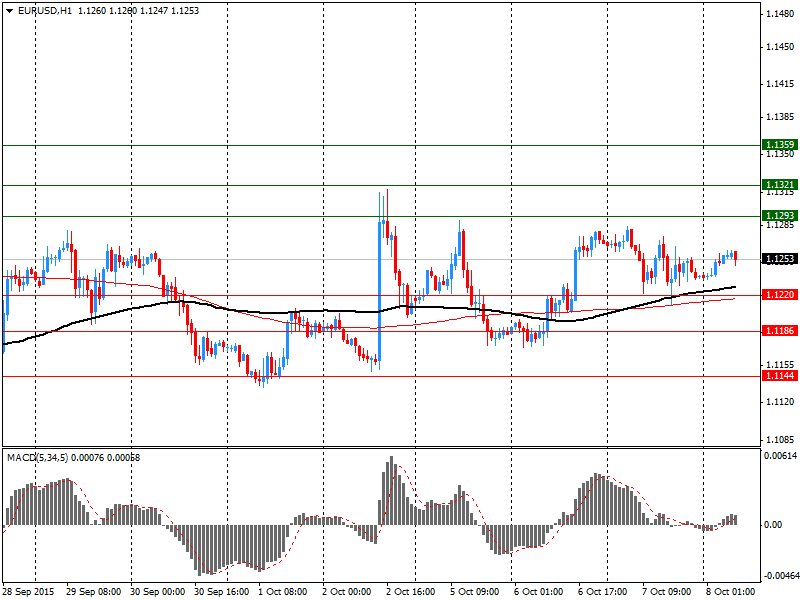Select the 1.1293 green resistance level label
The height and width of the screenshot is (600, 800).
click(780, 216)
